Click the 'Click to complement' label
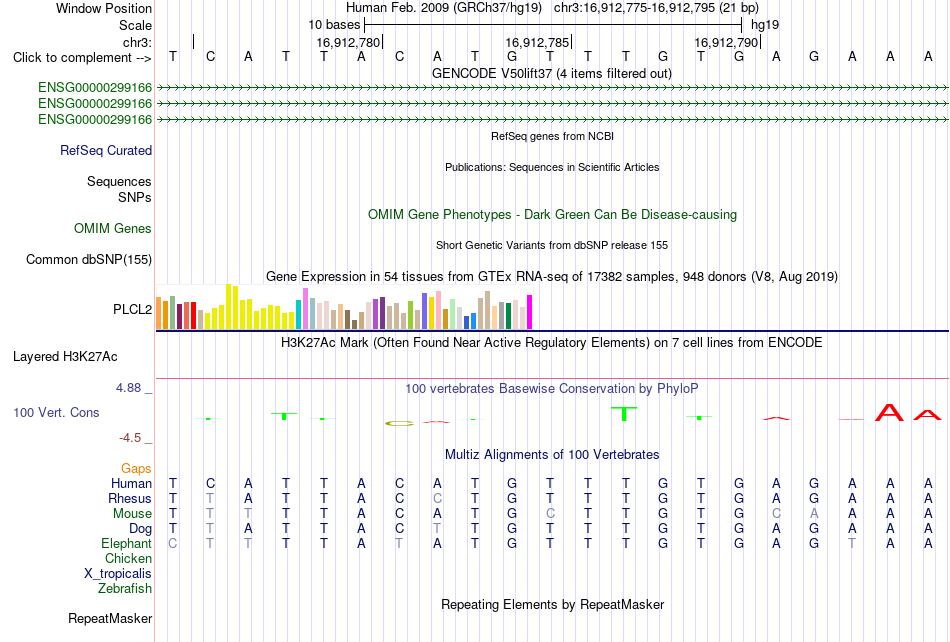The height and width of the screenshot is (642, 950). click(x=82, y=58)
